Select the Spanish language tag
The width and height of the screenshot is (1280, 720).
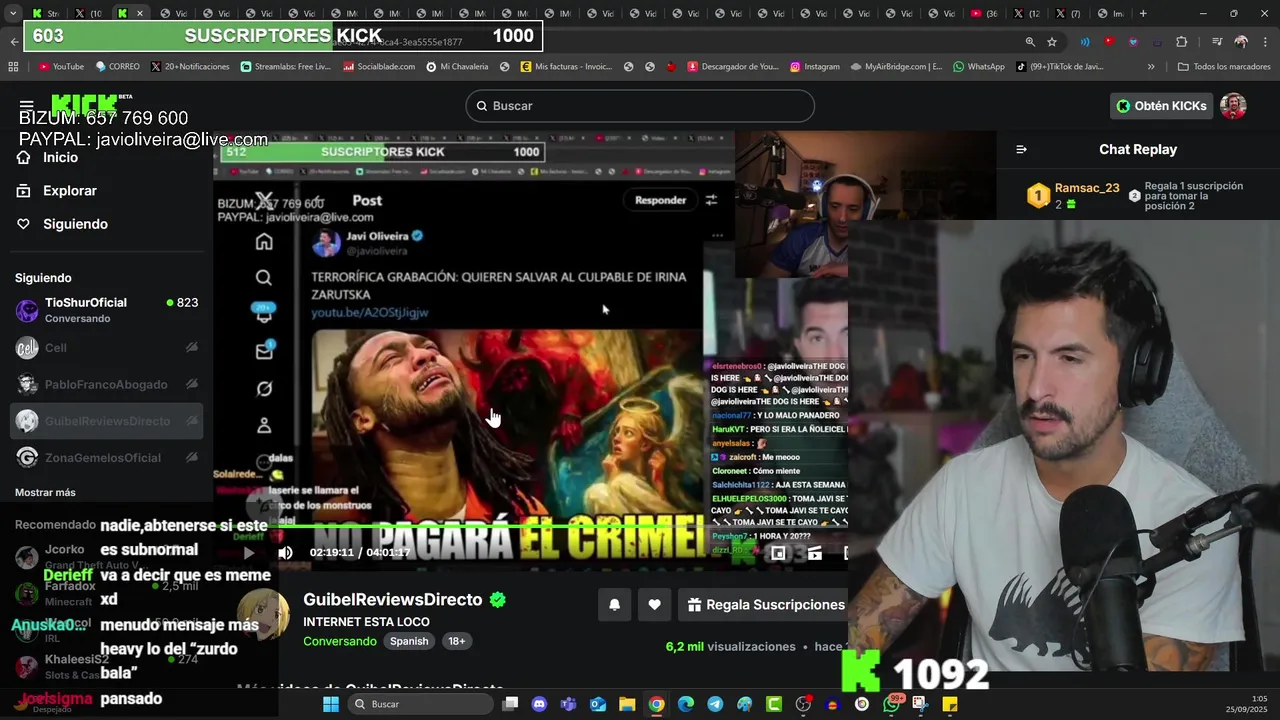click(409, 641)
